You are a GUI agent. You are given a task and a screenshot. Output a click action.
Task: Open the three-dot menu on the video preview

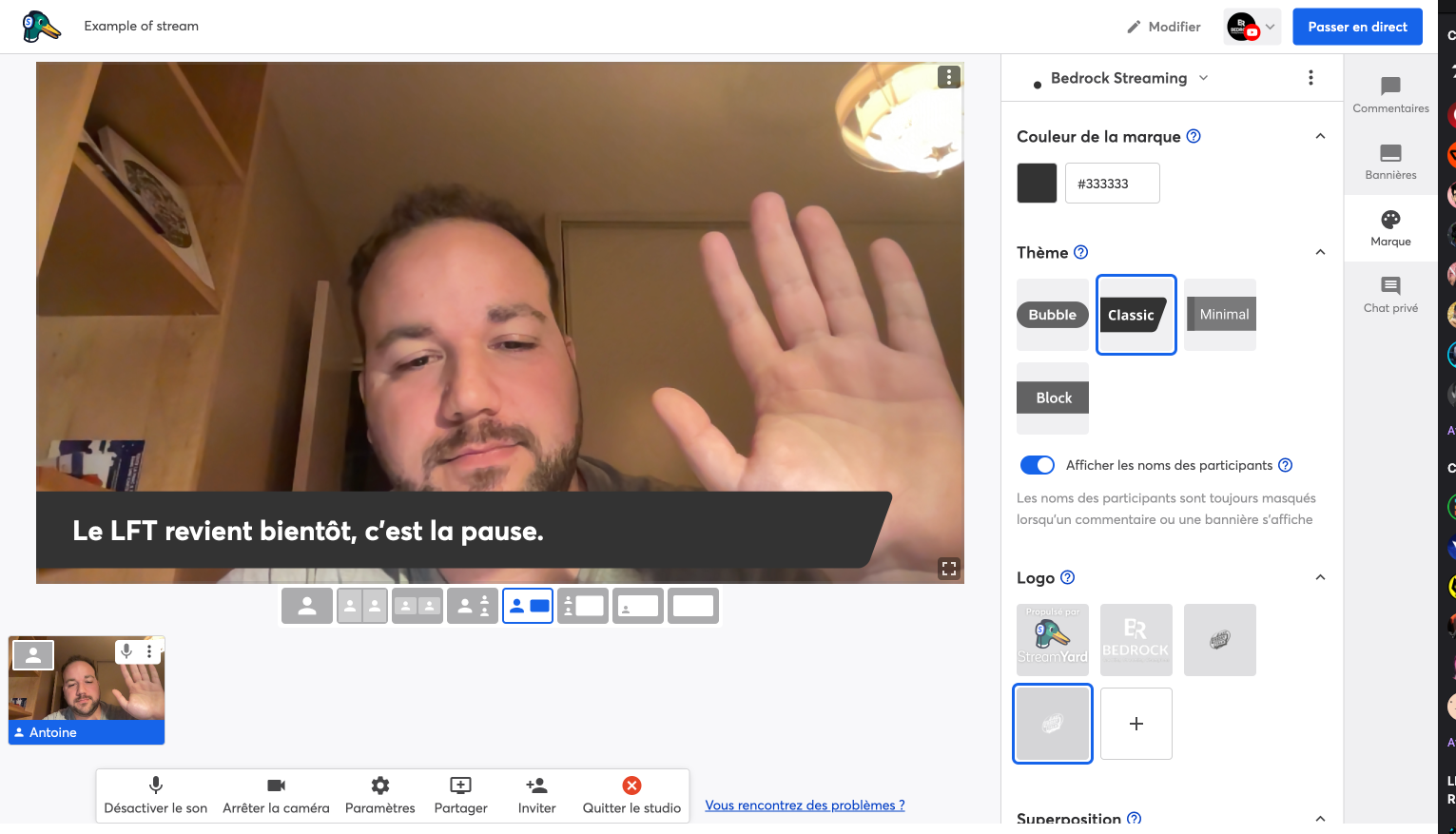tap(948, 78)
